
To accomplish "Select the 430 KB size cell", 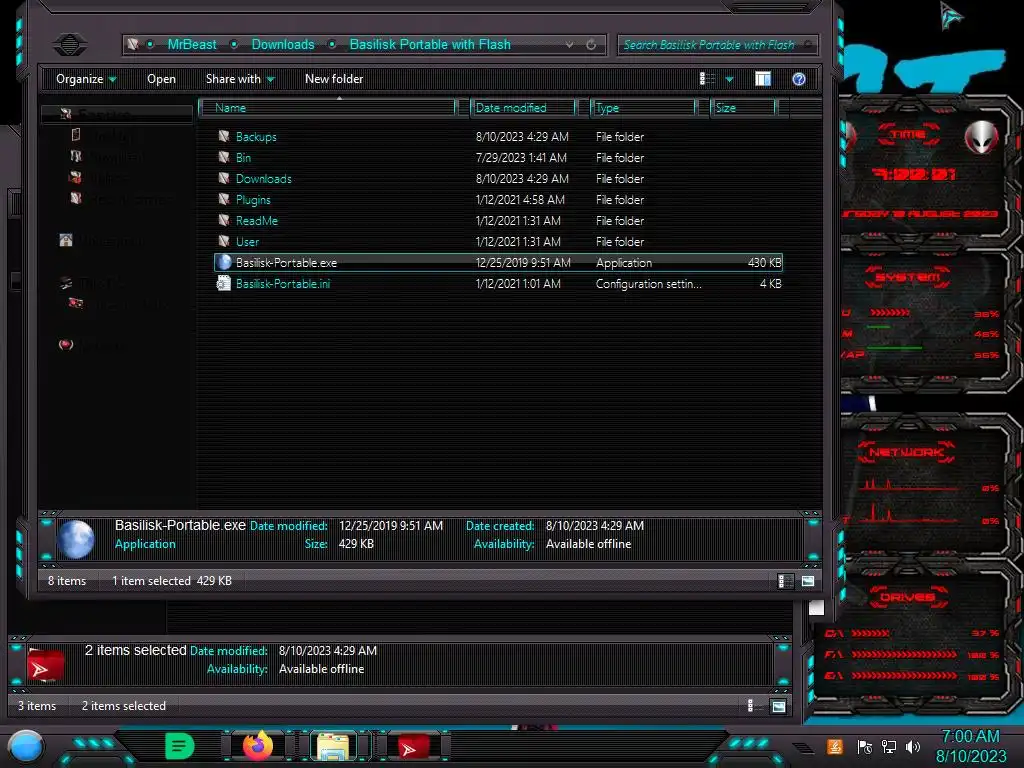I will (x=764, y=263).
